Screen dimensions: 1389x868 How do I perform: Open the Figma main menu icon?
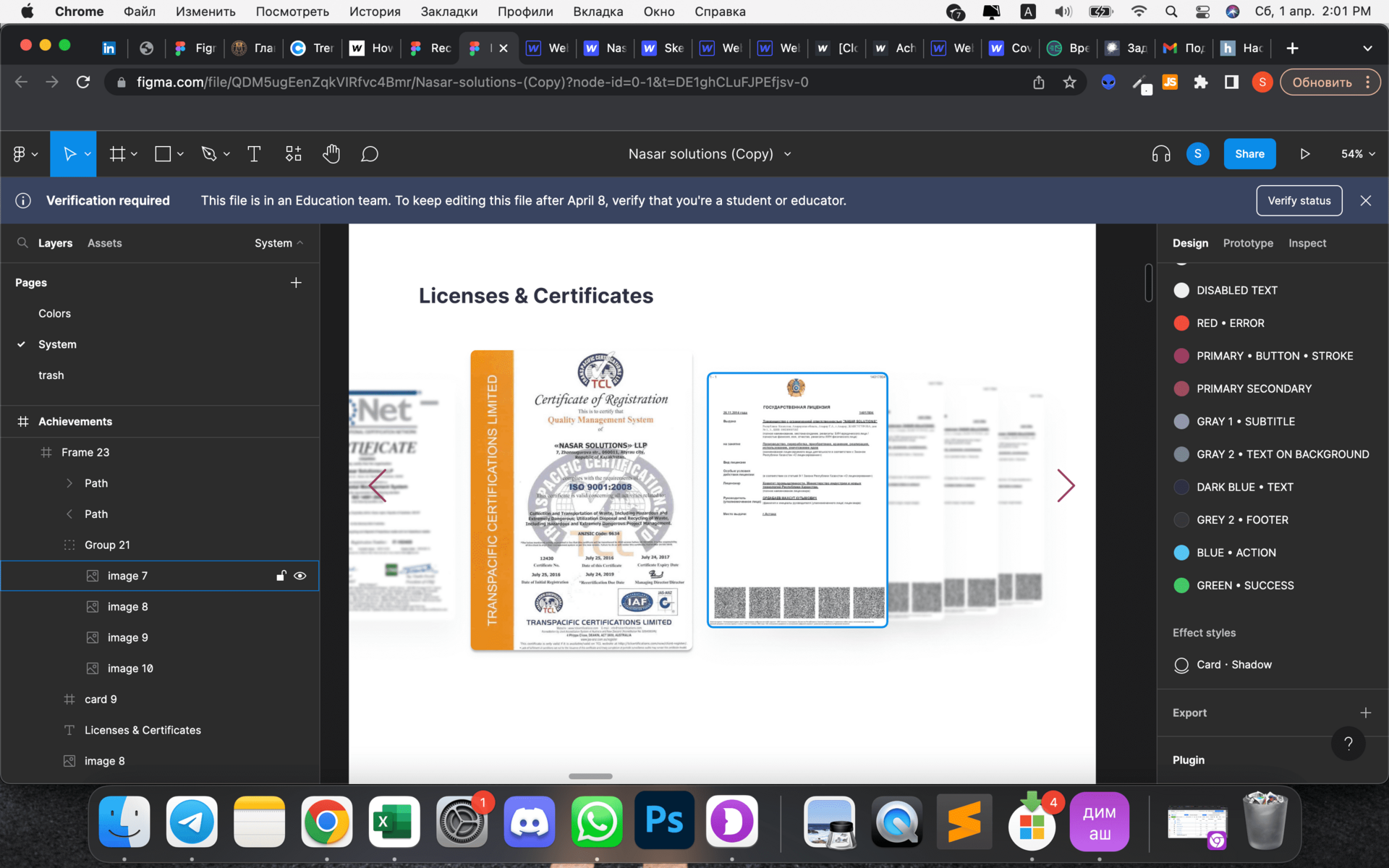[20, 154]
